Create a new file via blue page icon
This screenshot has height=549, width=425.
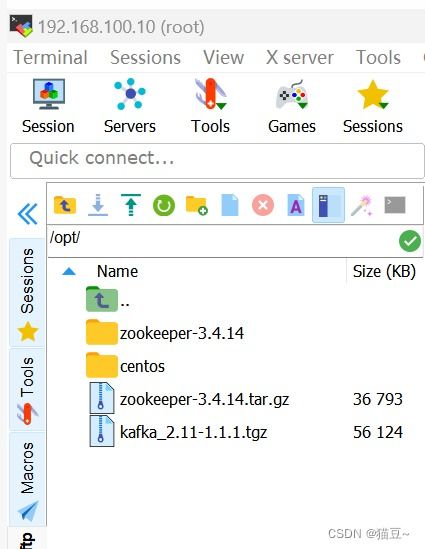tap(230, 205)
